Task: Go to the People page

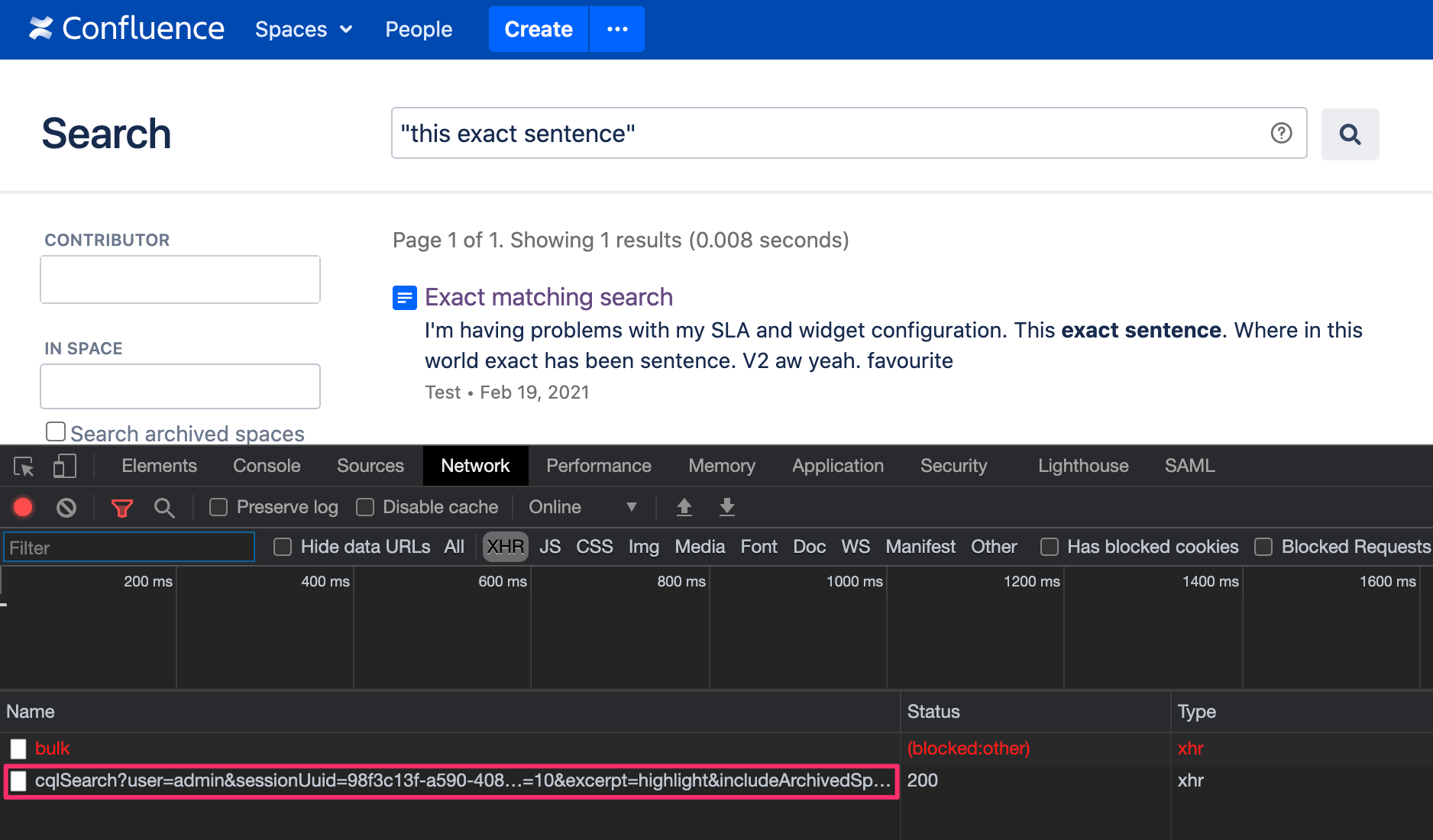Action: (419, 29)
